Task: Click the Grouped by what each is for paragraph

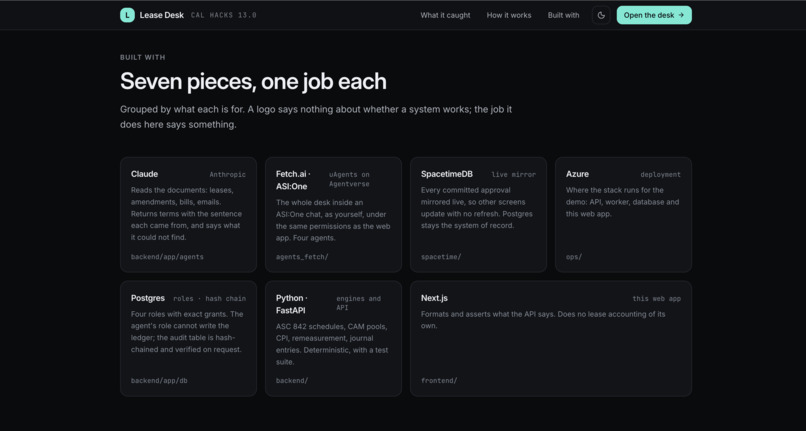Action: [316, 117]
